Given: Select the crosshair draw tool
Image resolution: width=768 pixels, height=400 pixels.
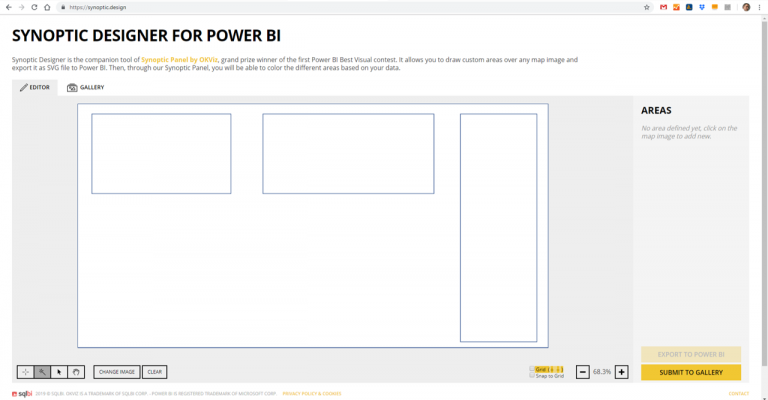Looking at the screenshot, I should pos(25,372).
